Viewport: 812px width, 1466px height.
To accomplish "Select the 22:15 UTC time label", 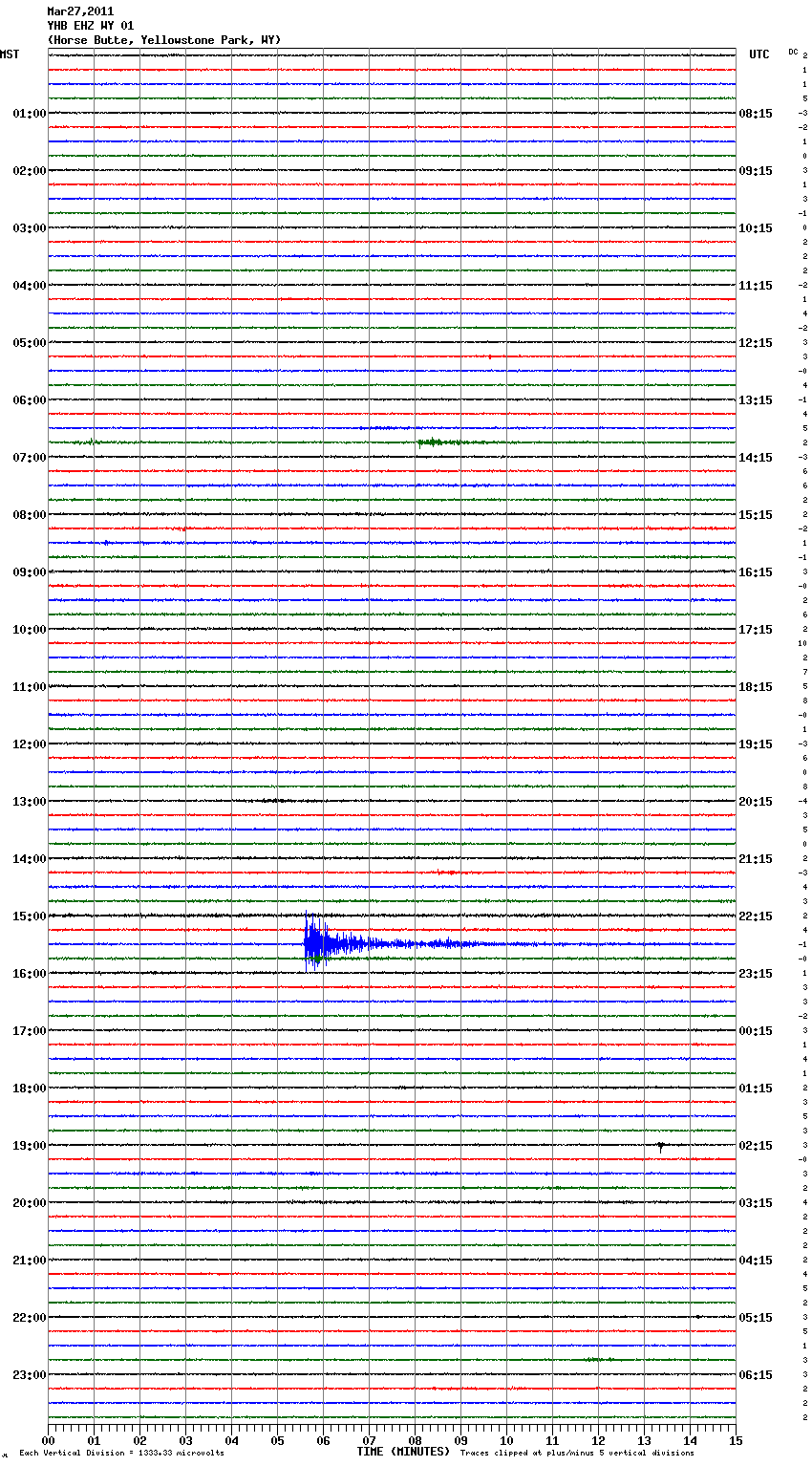I will tap(756, 916).
